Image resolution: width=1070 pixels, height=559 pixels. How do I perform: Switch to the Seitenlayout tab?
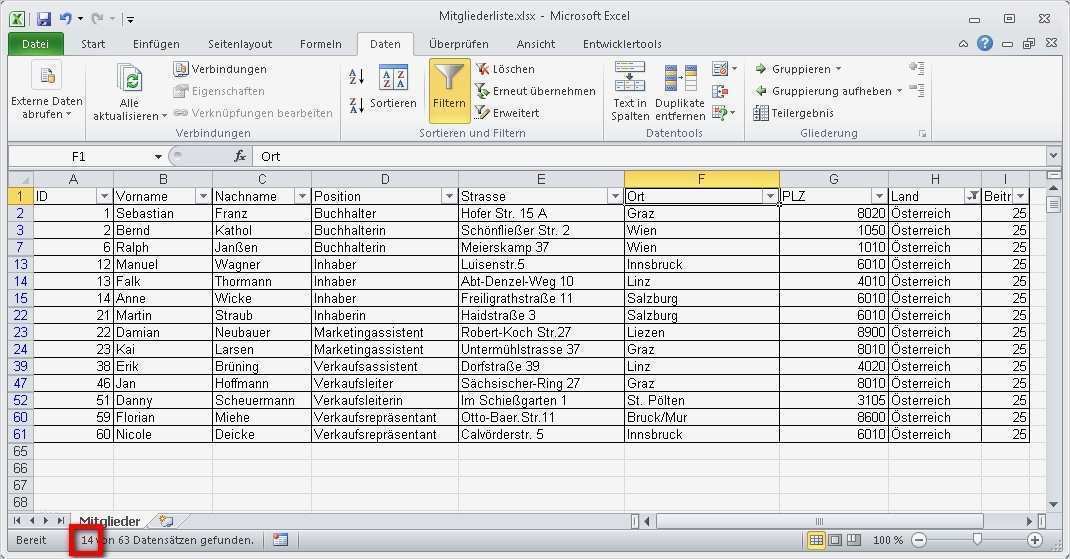click(240, 44)
